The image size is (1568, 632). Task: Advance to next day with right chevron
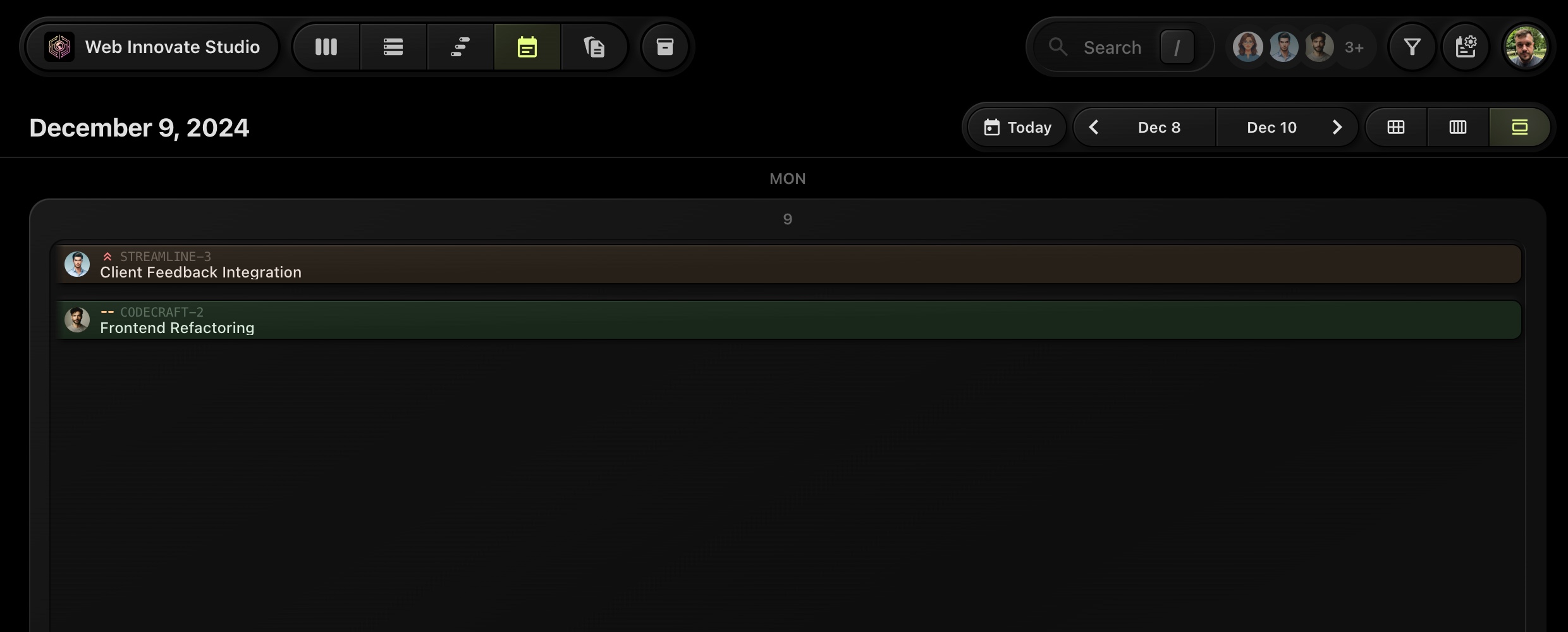[x=1337, y=127]
